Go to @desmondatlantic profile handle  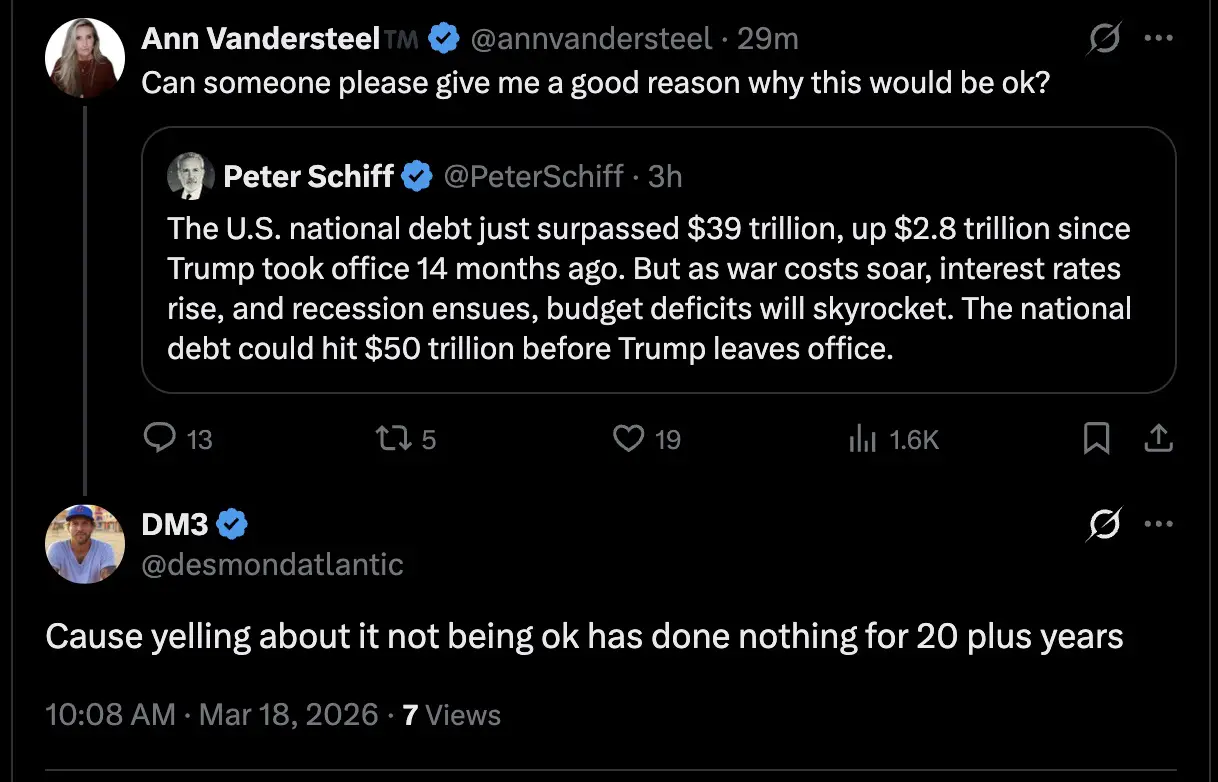272,564
